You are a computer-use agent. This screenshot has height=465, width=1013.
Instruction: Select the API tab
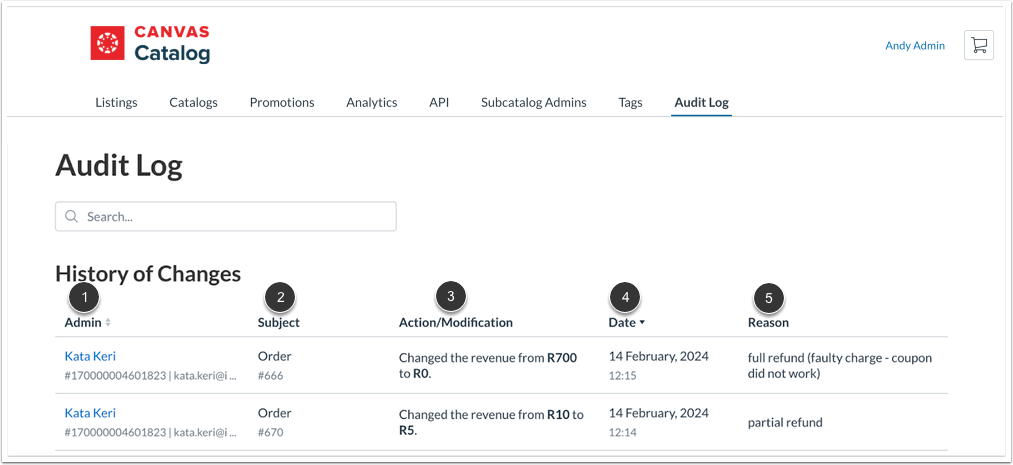click(x=439, y=103)
